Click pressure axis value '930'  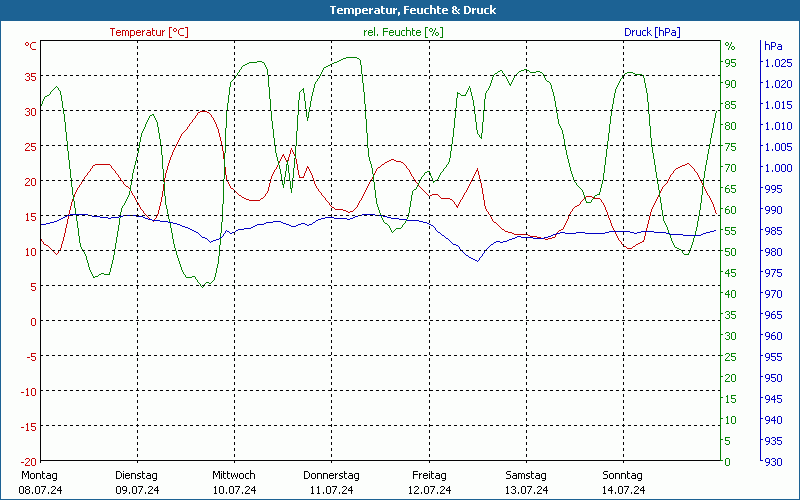pyautogui.click(x=773, y=462)
